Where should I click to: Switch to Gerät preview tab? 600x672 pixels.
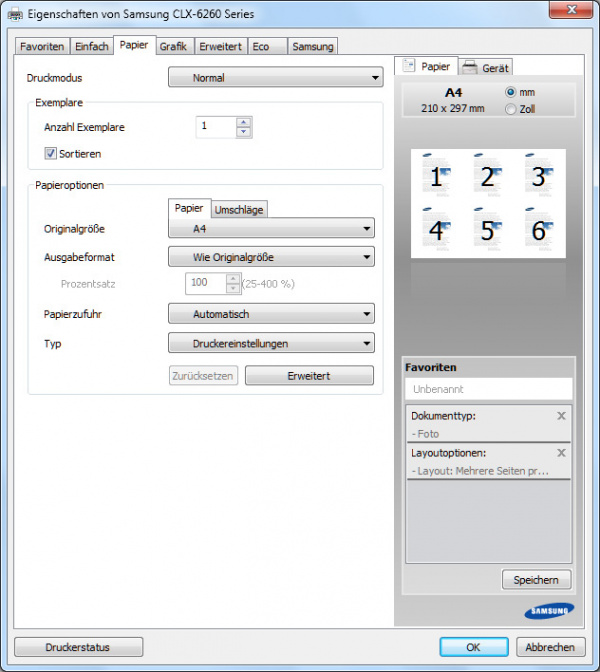coord(486,67)
